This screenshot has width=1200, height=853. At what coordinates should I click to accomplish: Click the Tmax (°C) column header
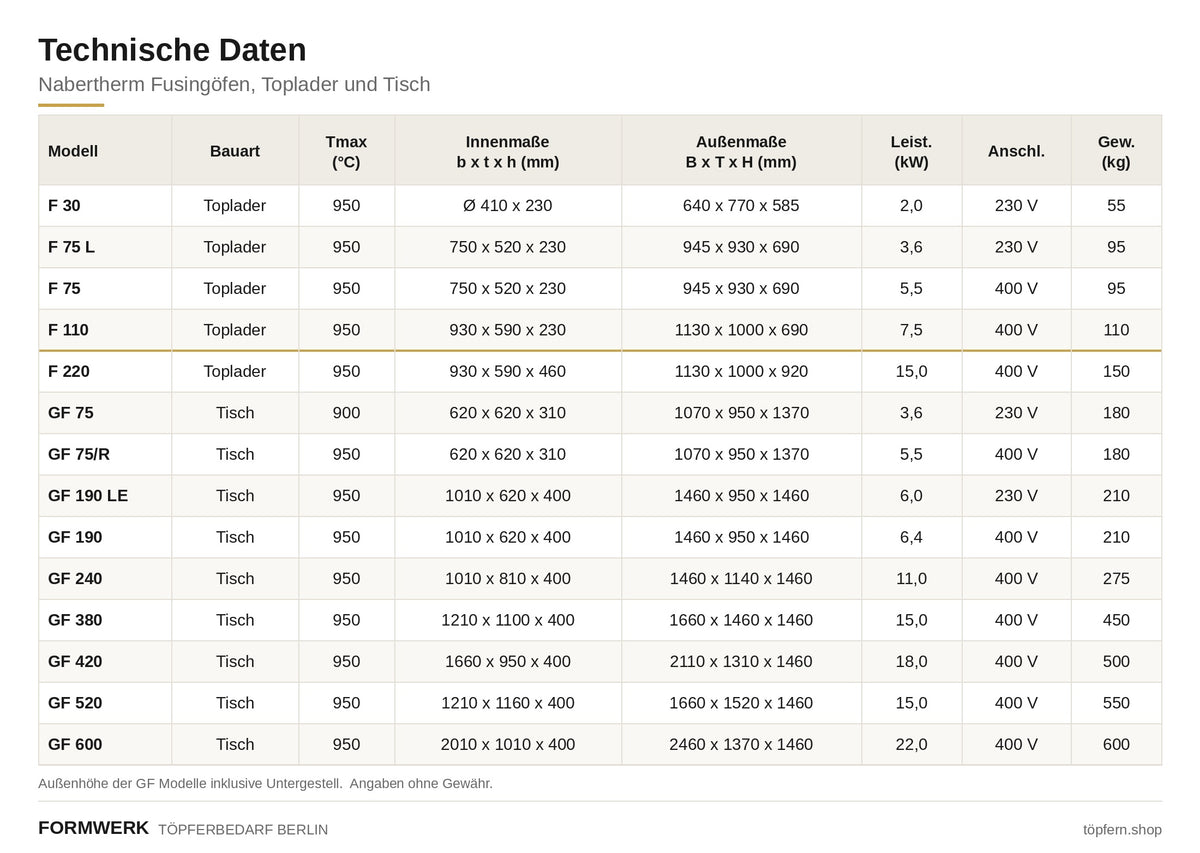click(x=346, y=151)
